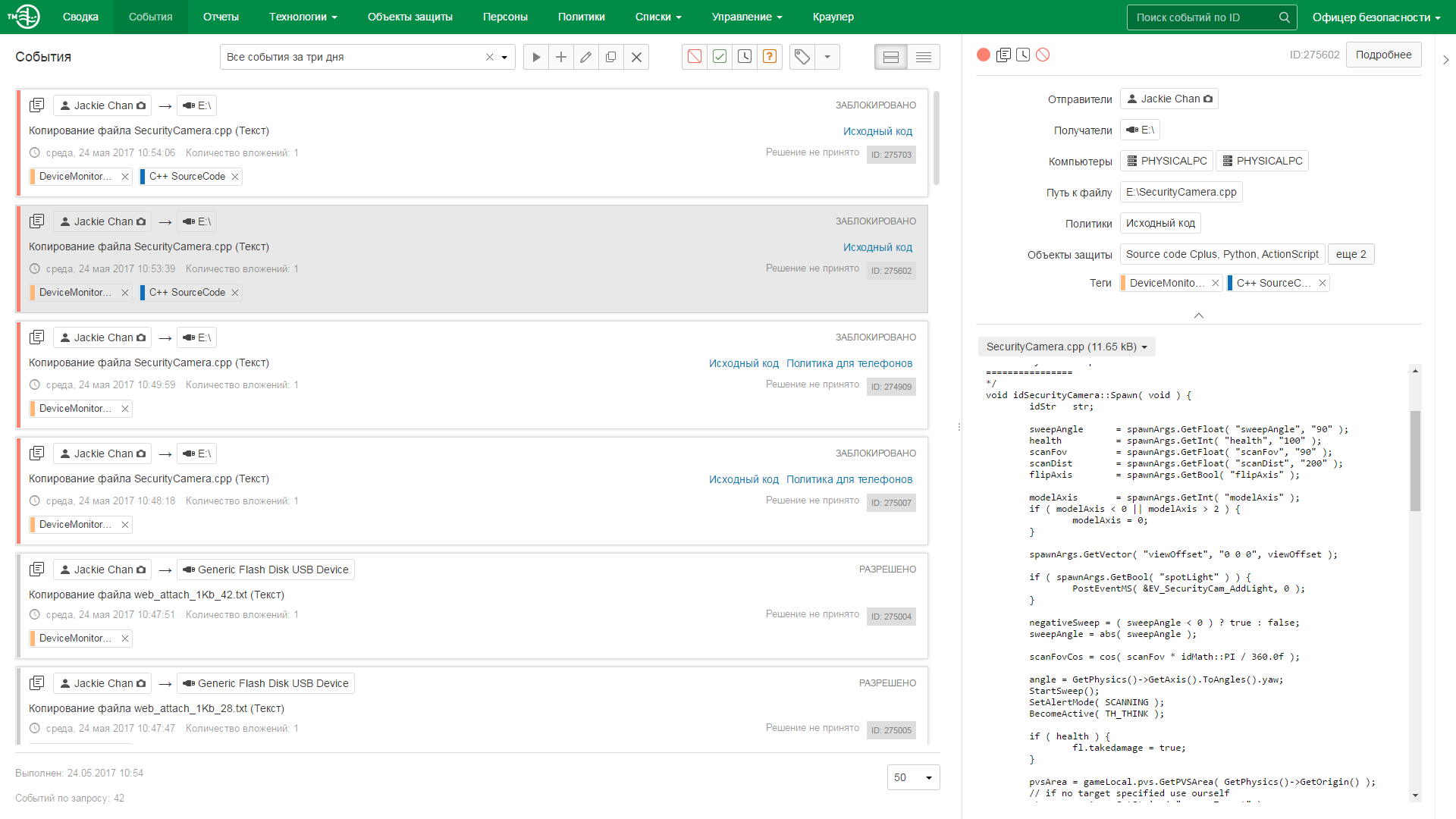Screen dimensions: 1456x819
Task: Click the pencil icon to edit the query
Action: coord(586,57)
